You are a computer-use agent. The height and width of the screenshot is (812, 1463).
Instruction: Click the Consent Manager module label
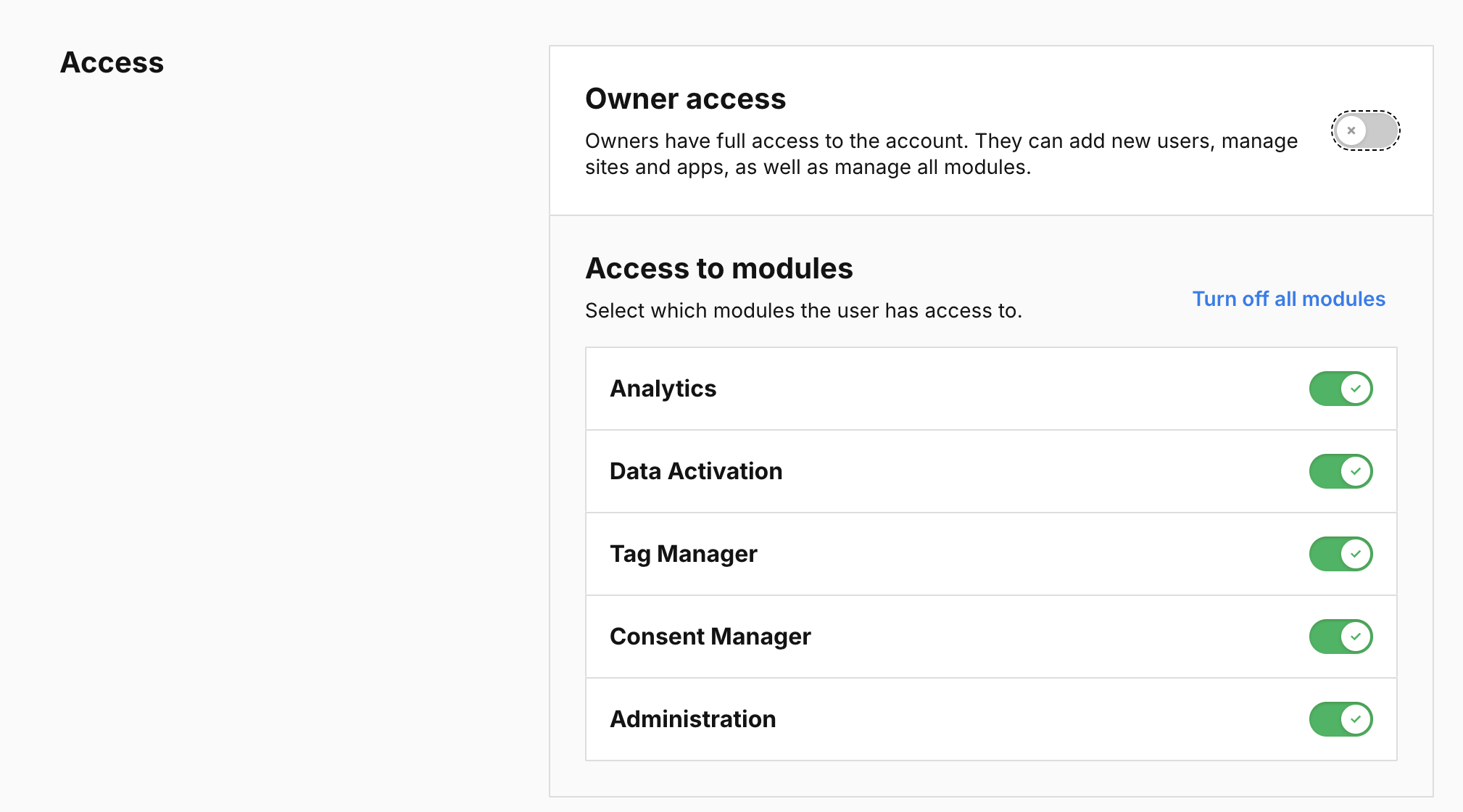tap(710, 637)
